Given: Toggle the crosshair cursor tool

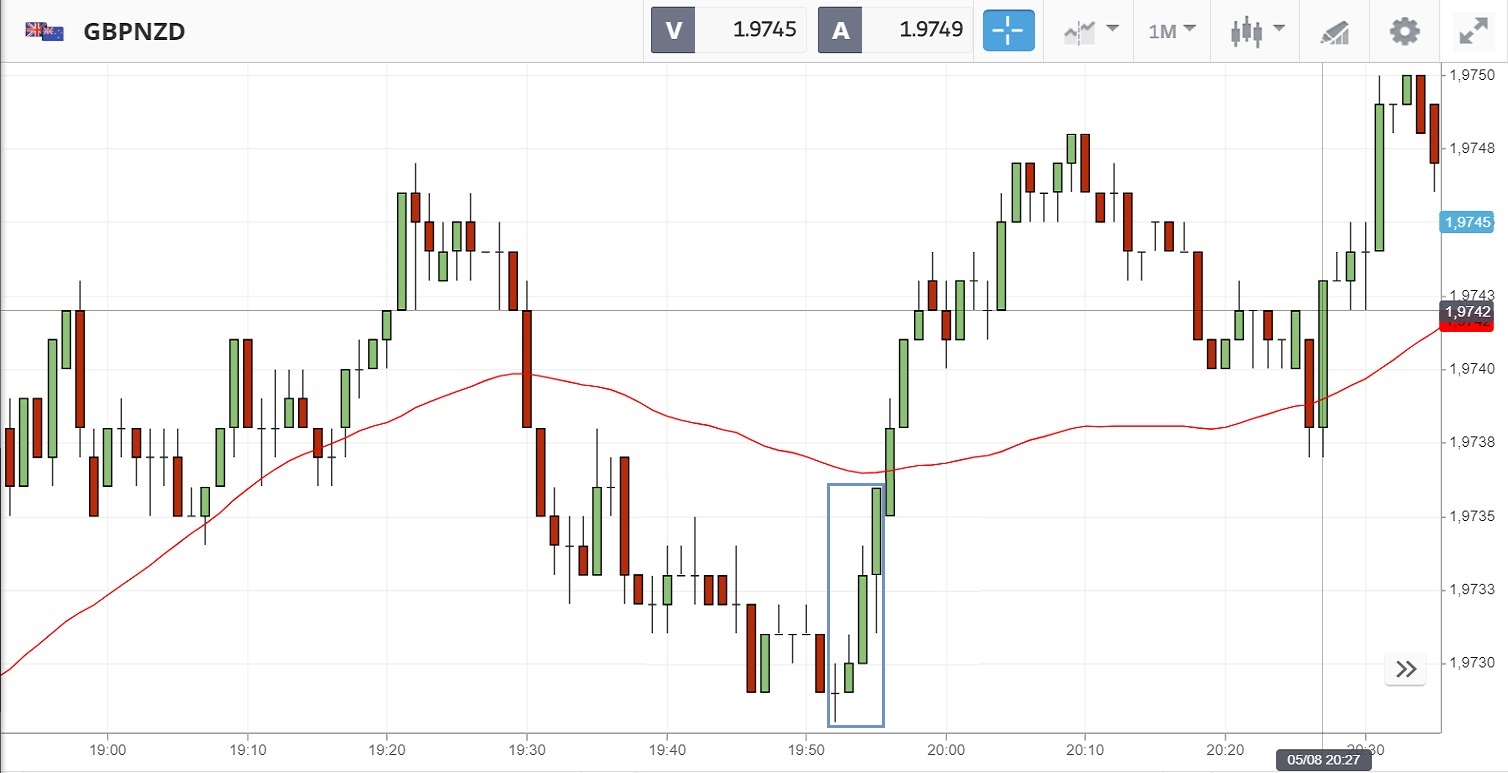Looking at the screenshot, I should tap(1008, 30).
